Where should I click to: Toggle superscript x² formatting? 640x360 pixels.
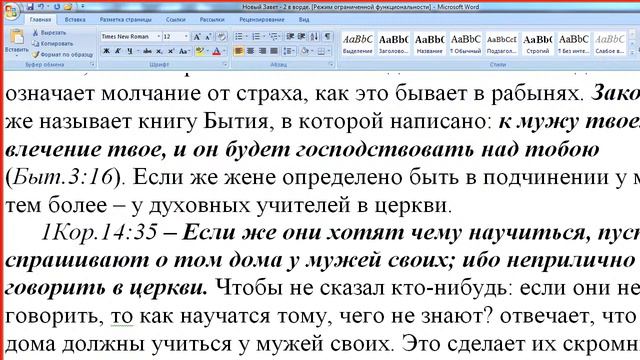point(171,51)
